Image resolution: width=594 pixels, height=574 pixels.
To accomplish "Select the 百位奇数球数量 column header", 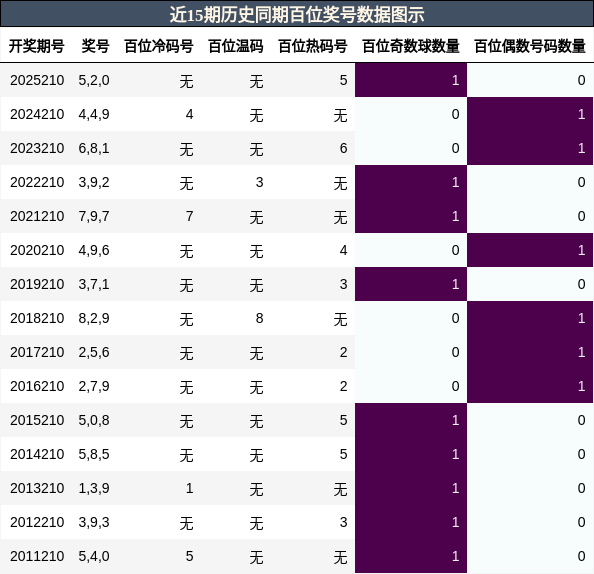I will (411, 46).
